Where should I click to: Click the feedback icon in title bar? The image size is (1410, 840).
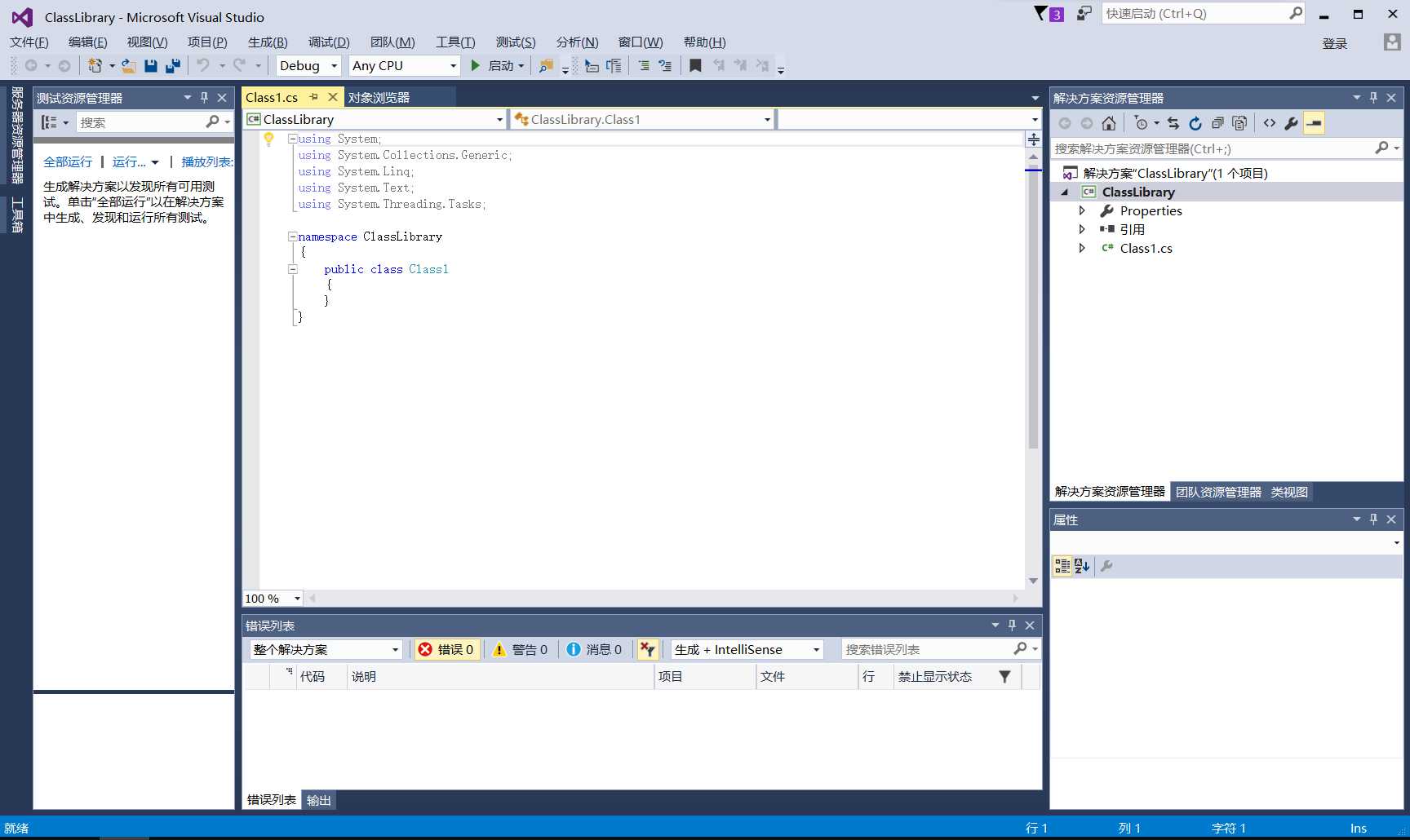[x=1084, y=13]
